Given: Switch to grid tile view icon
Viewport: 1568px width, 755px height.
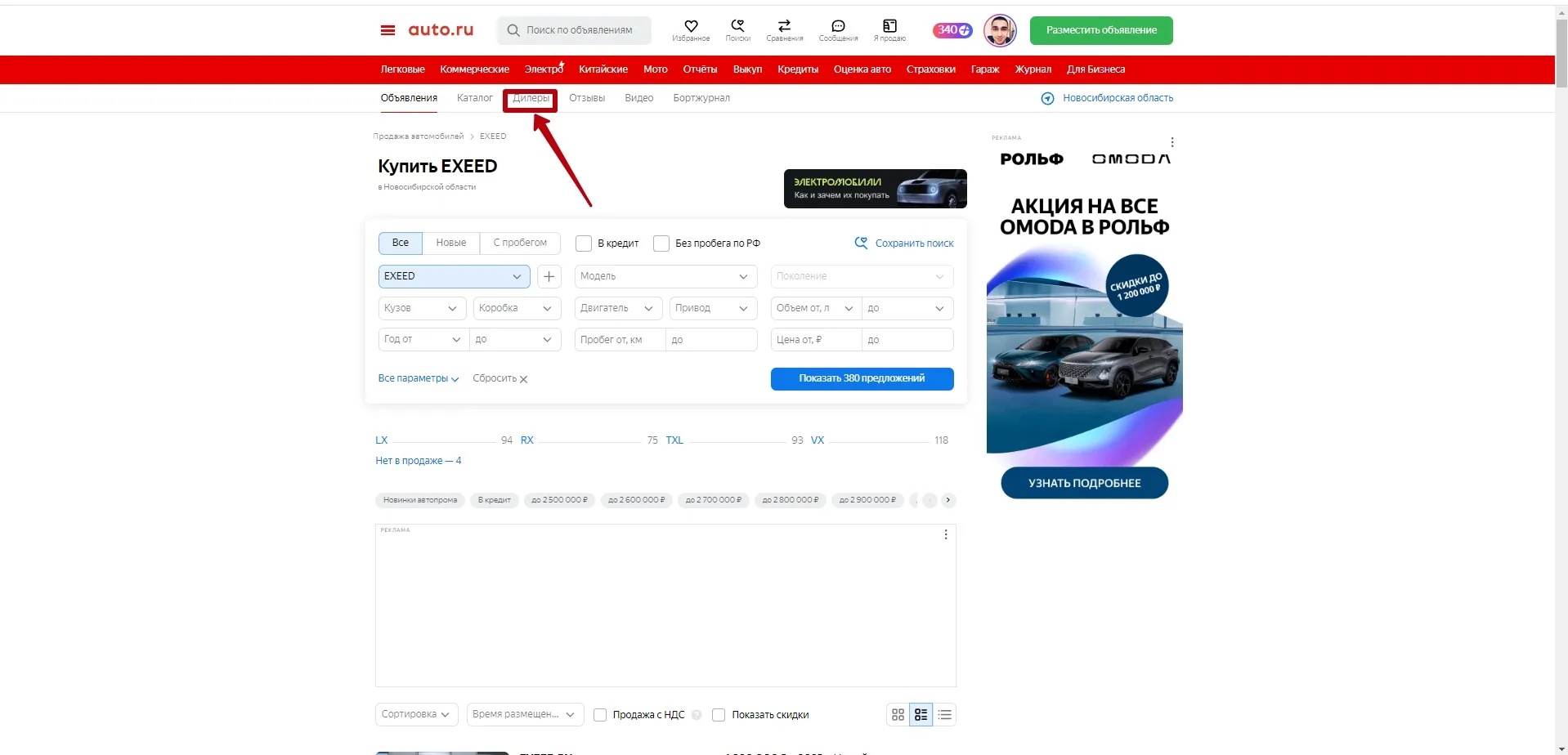Looking at the screenshot, I should coord(898,715).
